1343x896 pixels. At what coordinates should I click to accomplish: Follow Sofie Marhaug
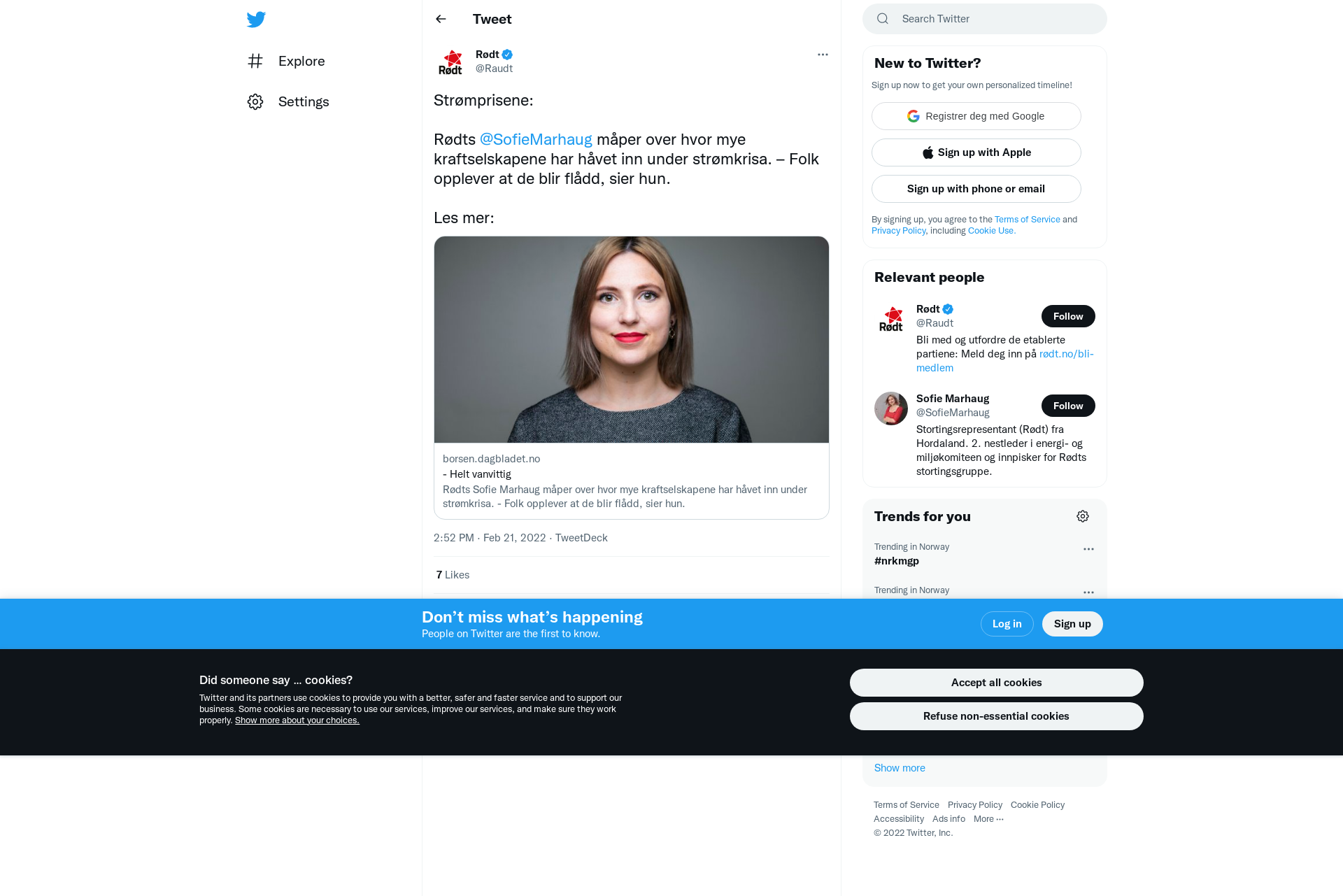pos(1068,406)
